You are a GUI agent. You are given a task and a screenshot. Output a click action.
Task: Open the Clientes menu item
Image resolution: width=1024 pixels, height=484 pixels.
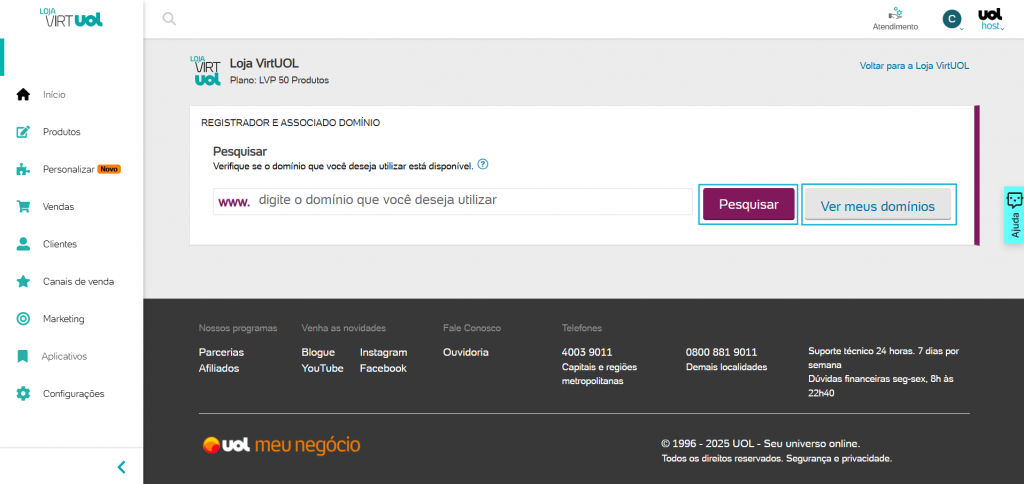click(59, 244)
